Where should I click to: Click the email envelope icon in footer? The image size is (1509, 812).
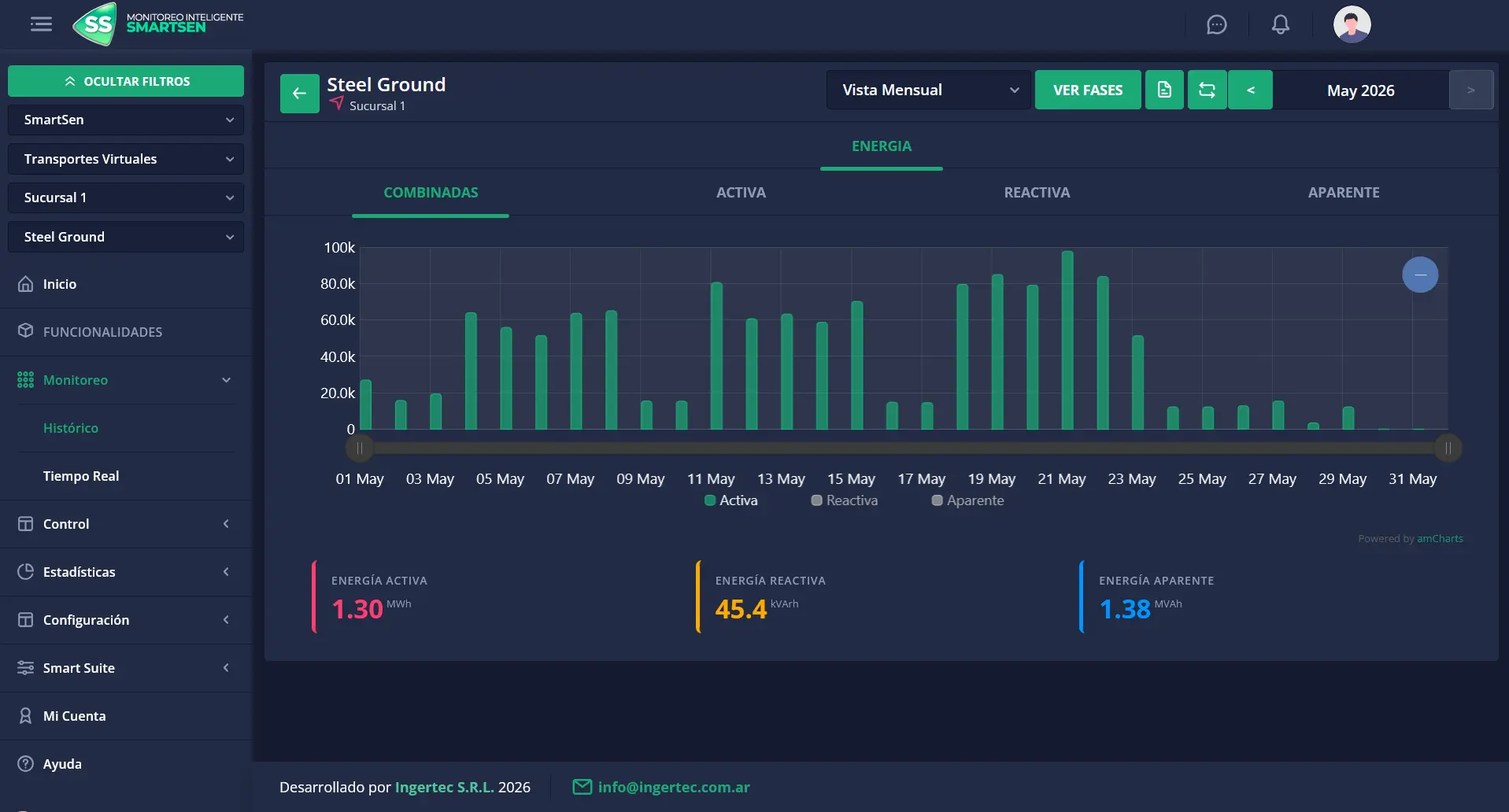(583, 787)
